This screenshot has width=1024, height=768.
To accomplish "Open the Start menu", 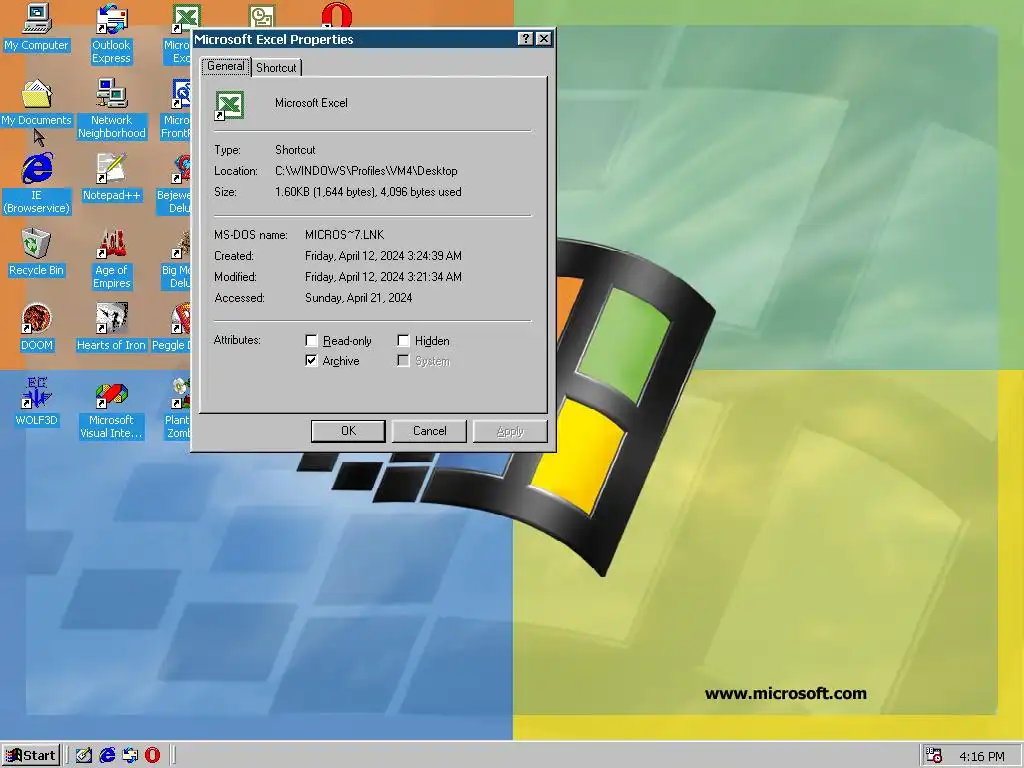I will [x=31, y=756].
